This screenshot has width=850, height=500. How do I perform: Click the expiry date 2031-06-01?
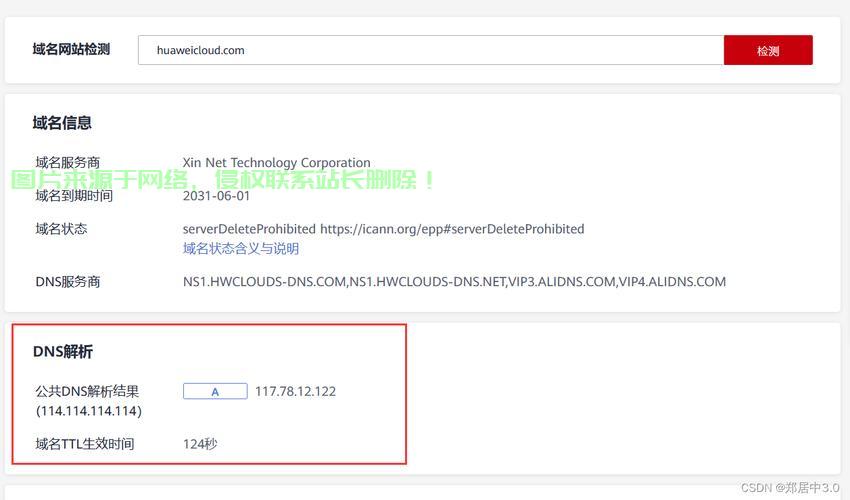(x=216, y=196)
